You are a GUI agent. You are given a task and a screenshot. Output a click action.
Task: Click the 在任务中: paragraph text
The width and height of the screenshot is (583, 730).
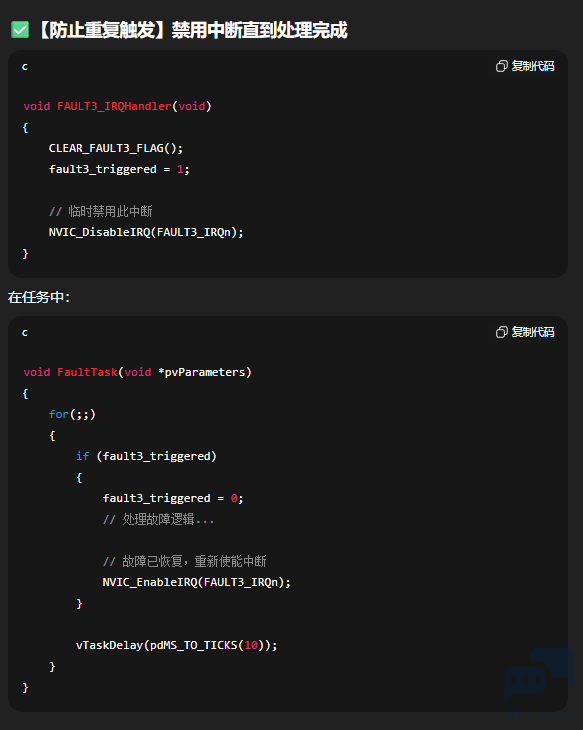coord(39,297)
